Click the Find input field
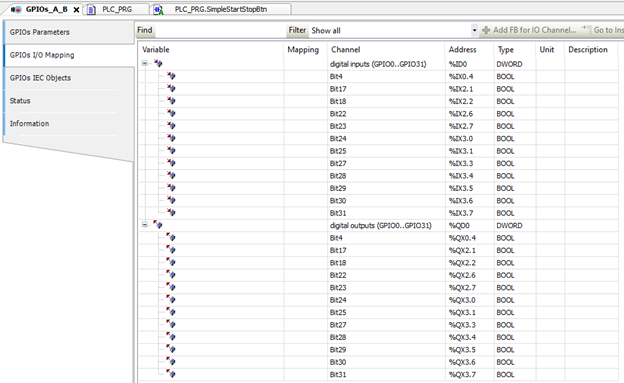The image size is (624, 383). click(220, 30)
